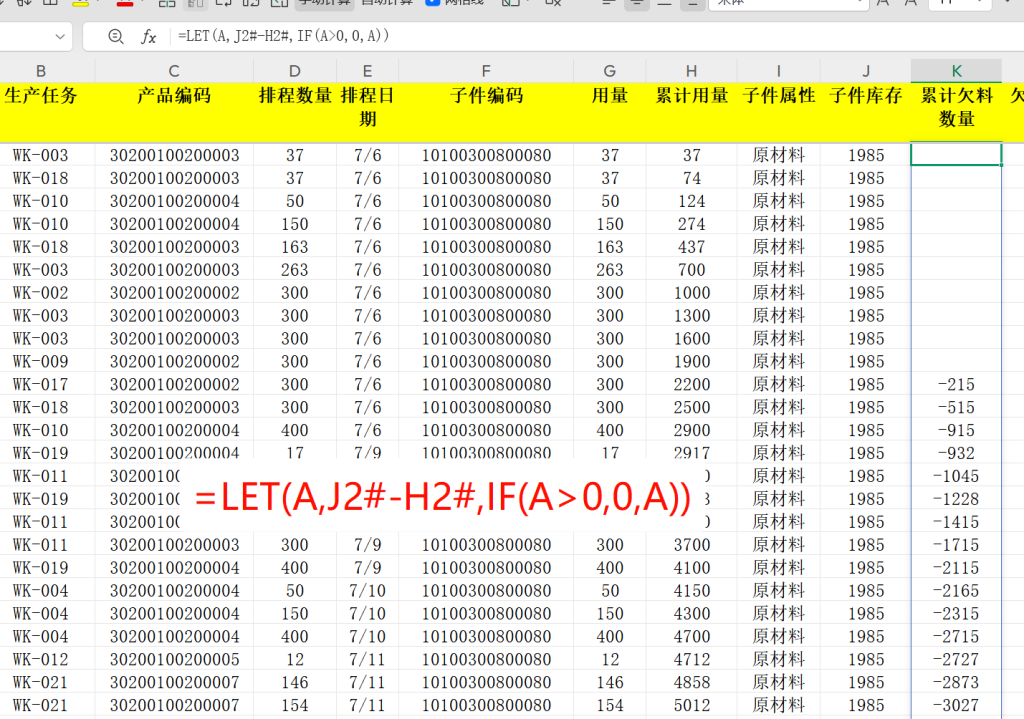The image size is (1024, 719).
Task: Click the -515 shortage cell
Action: pos(956,407)
